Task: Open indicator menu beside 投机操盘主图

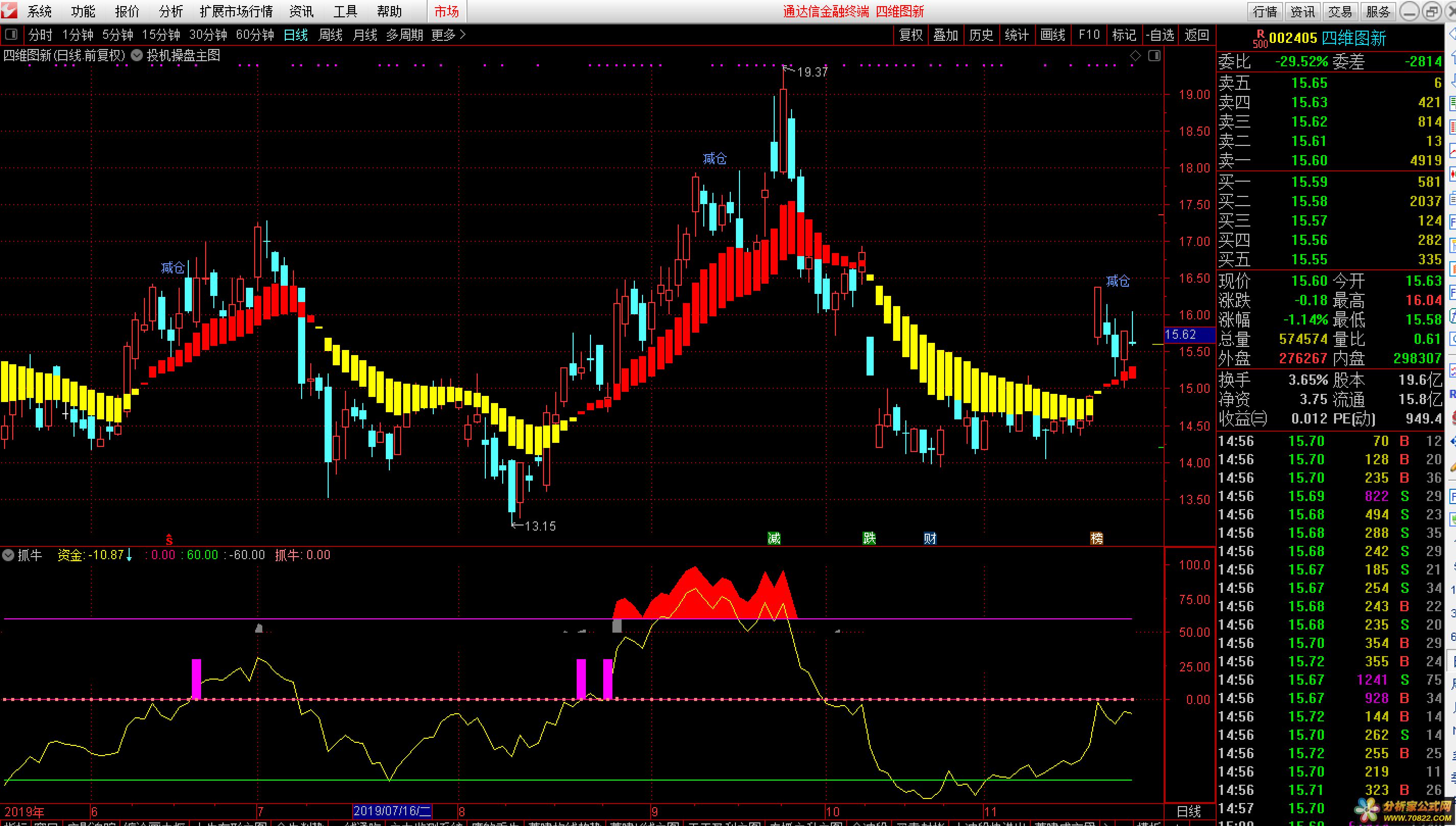Action: [137, 55]
